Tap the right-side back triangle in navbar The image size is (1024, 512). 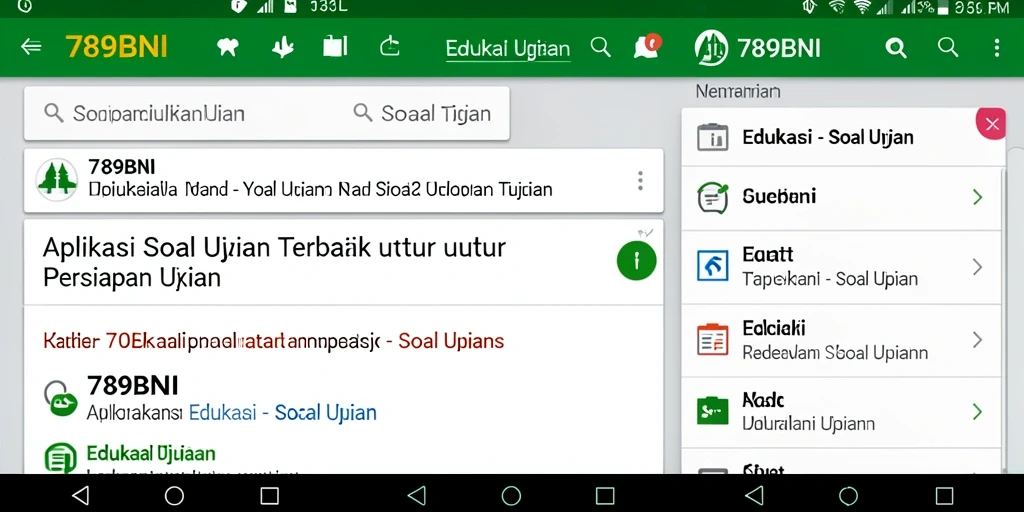754,495
